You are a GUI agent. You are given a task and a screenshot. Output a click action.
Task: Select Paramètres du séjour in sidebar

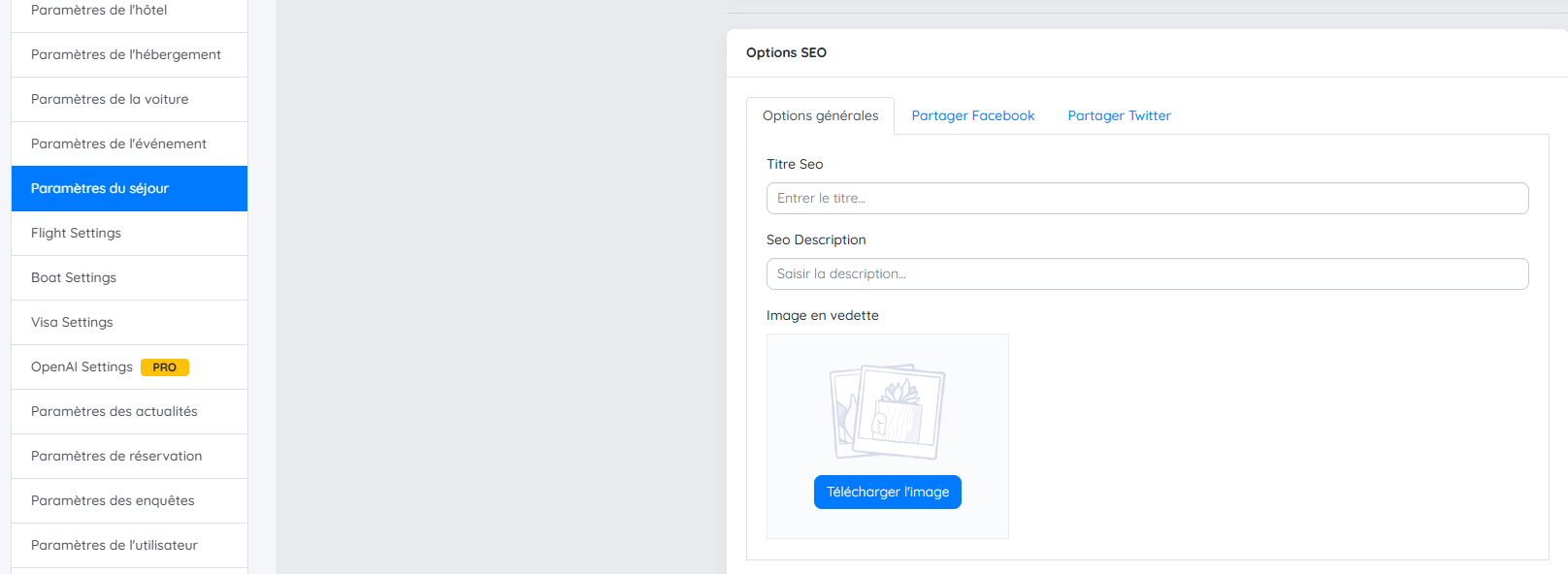click(100, 189)
